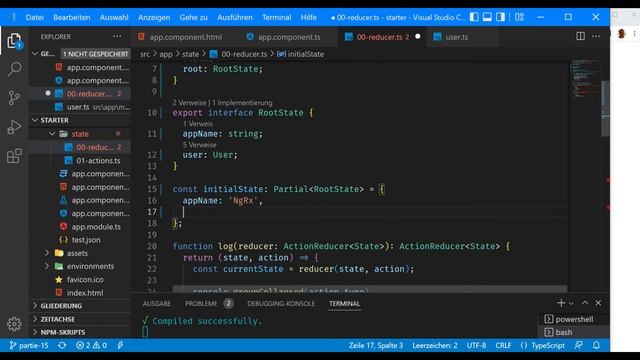
Task: Open Run and Debug view
Action: (x=14, y=127)
